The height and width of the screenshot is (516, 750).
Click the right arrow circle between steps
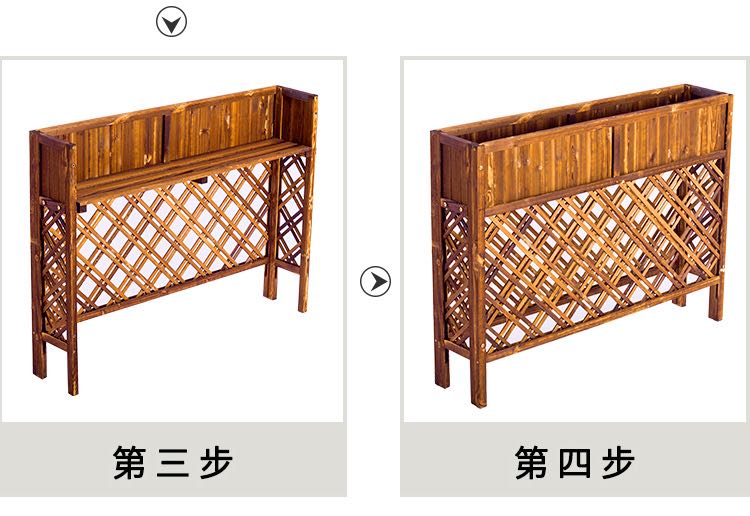tap(375, 281)
